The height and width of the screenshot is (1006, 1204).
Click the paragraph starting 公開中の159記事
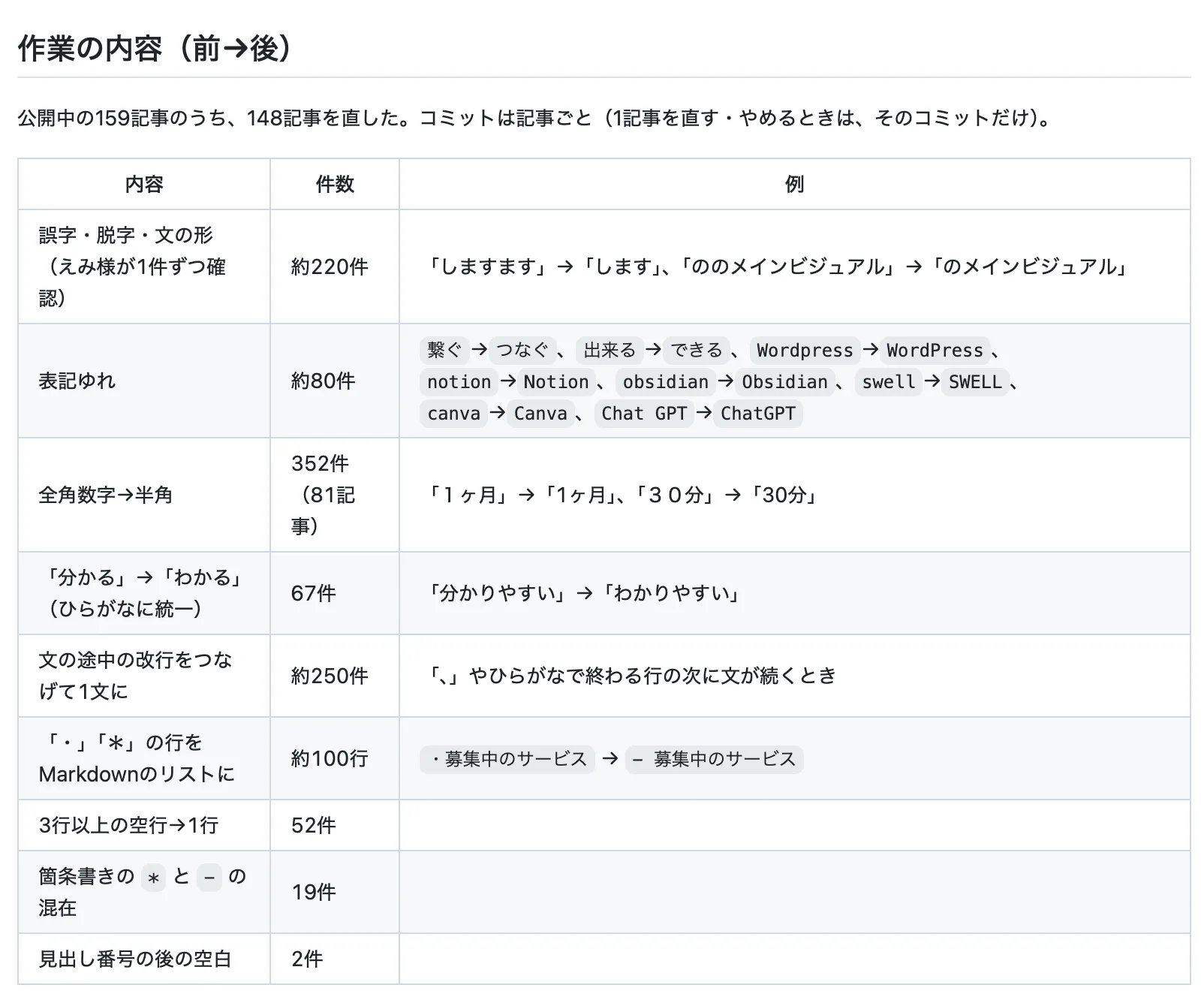coord(534,118)
